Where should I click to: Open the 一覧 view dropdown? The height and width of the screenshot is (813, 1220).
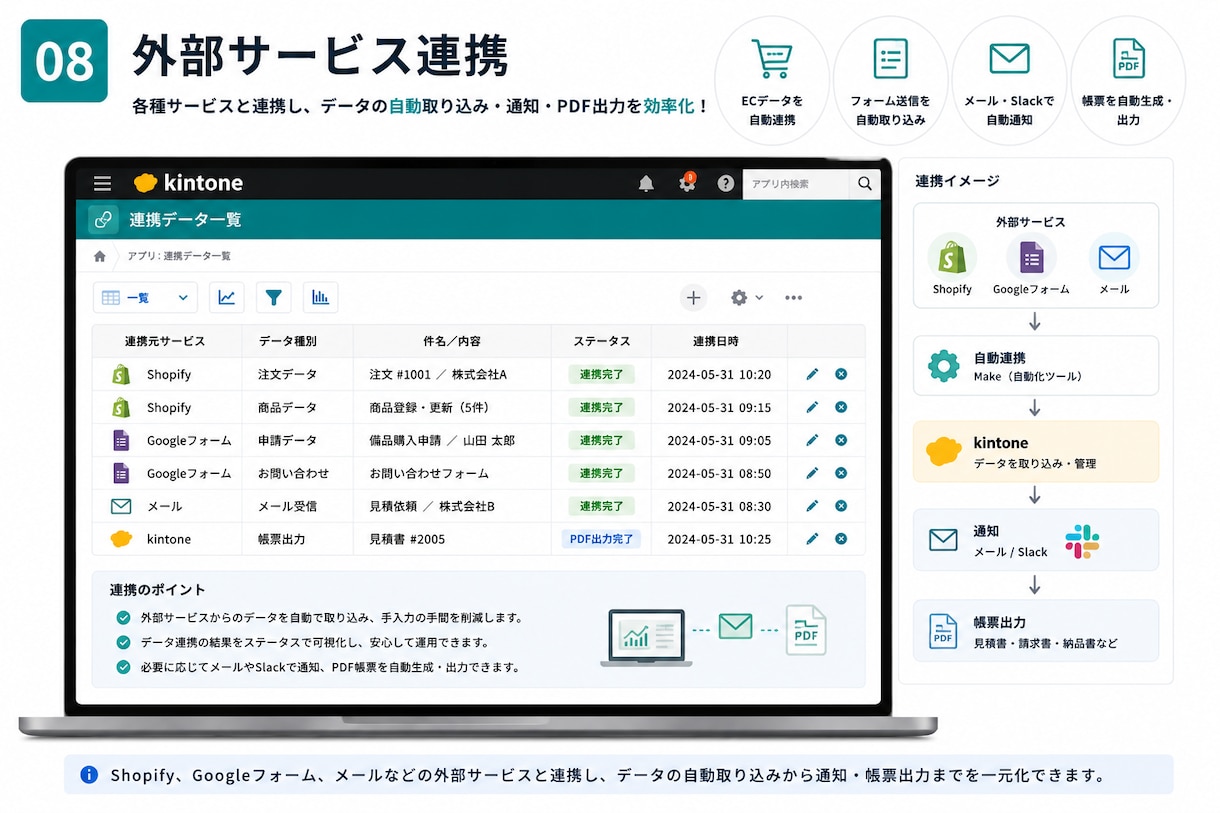[145, 297]
